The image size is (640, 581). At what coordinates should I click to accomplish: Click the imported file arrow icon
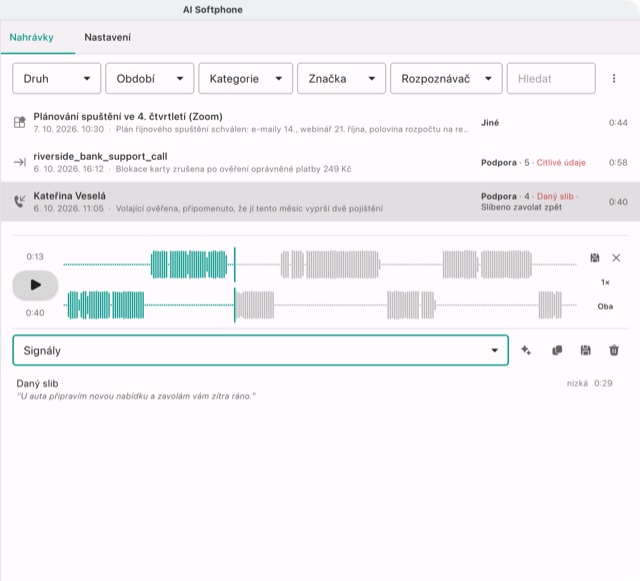(x=20, y=162)
